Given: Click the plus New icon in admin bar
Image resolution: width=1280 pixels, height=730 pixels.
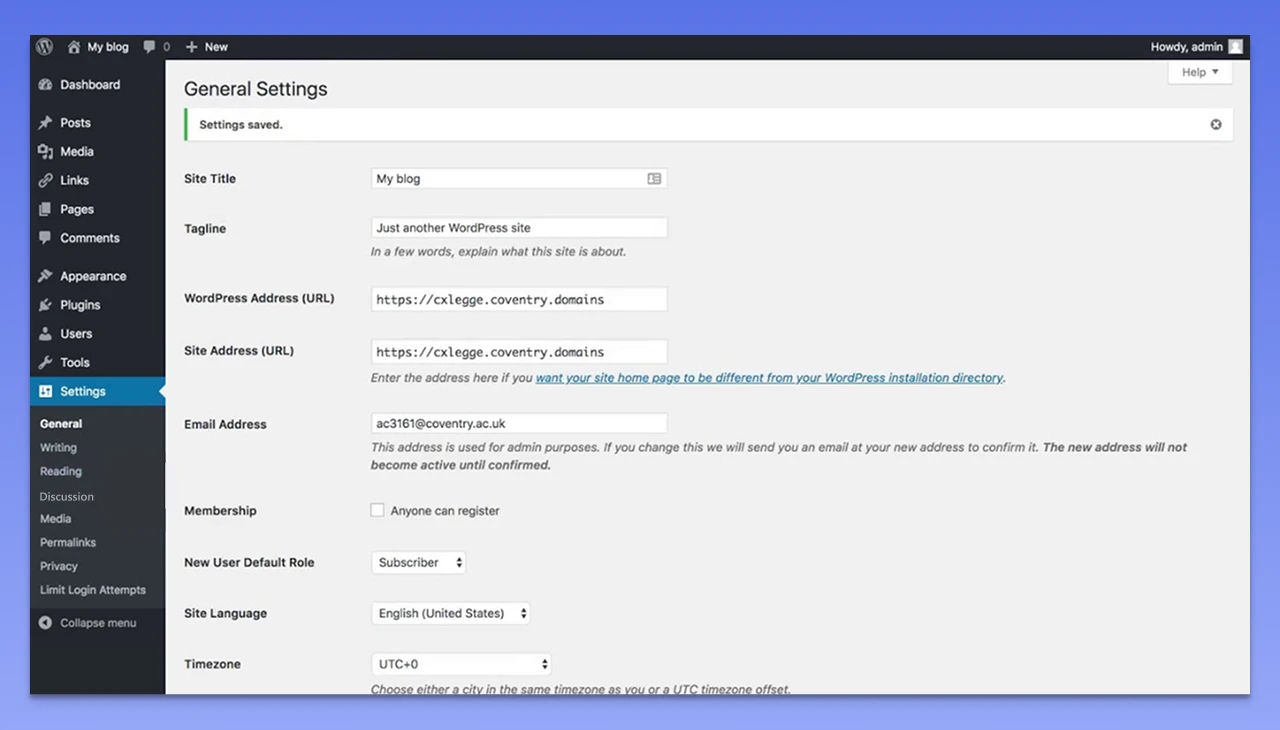Looking at the screenshot, I should (x=192, y=47).
